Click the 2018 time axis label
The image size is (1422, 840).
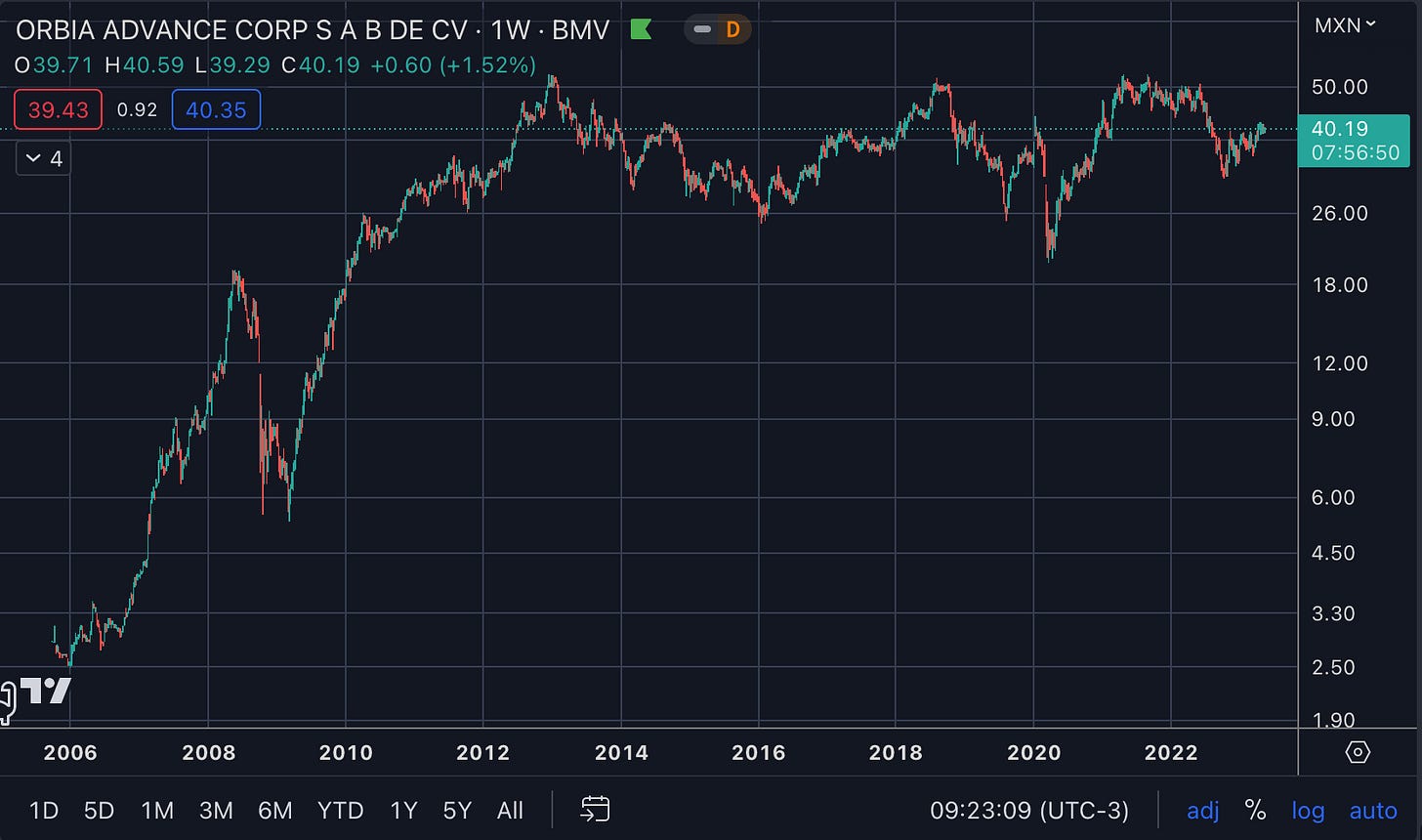(x=896, y=752)
